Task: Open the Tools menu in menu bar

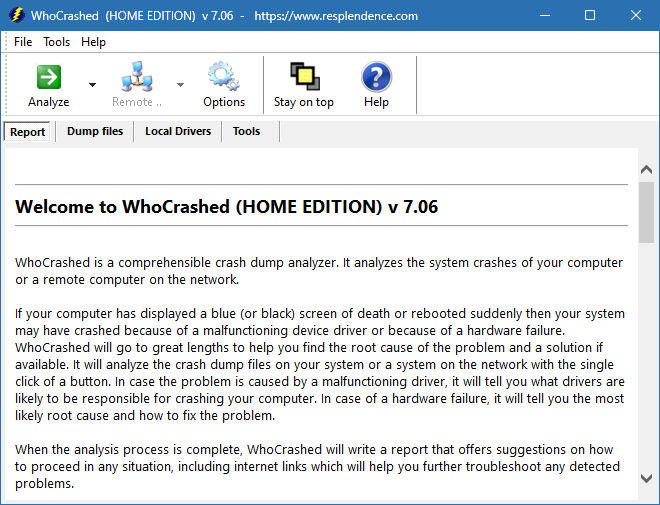Action: (56, 42)
